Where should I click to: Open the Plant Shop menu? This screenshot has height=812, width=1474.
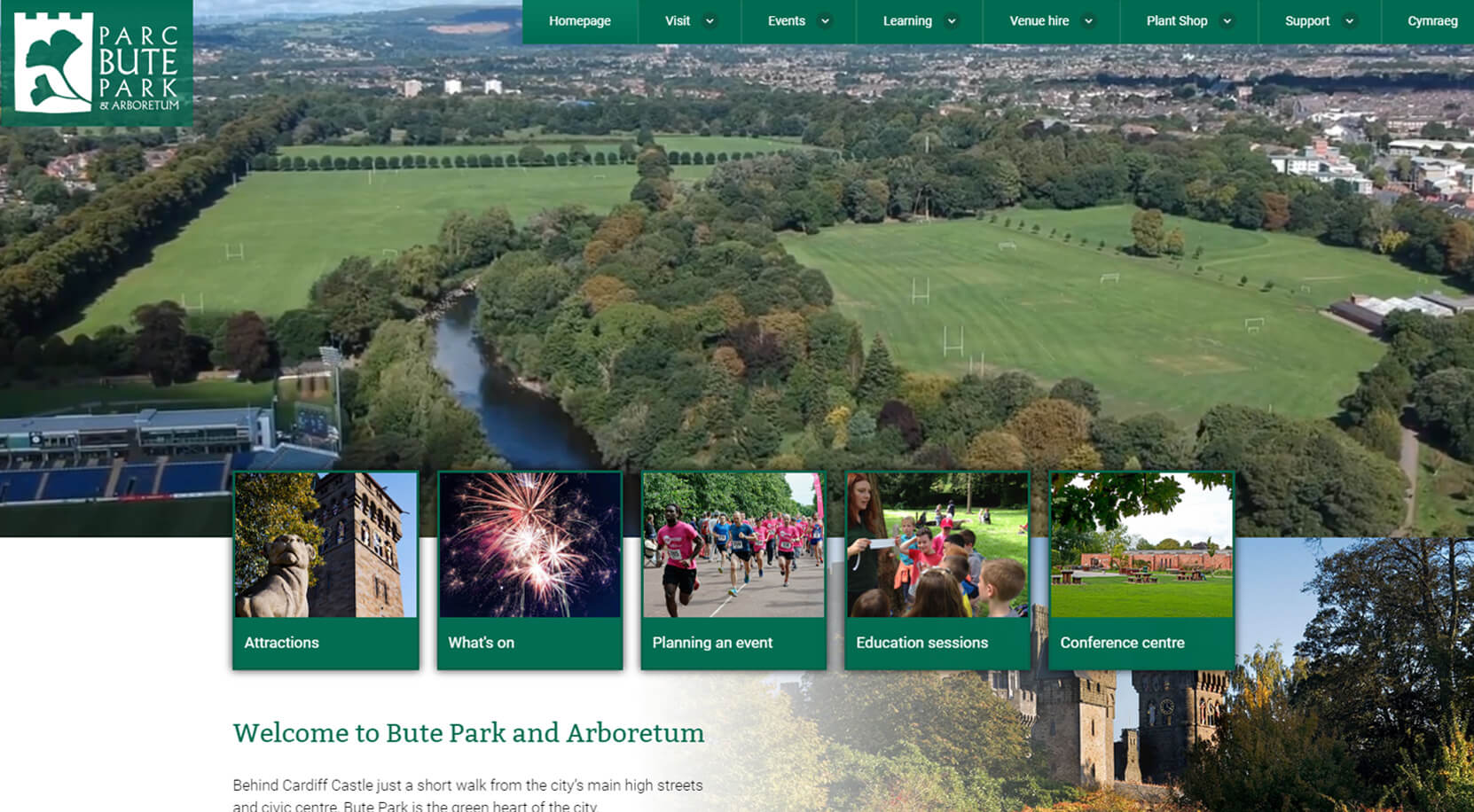[x=1178, y=21]
